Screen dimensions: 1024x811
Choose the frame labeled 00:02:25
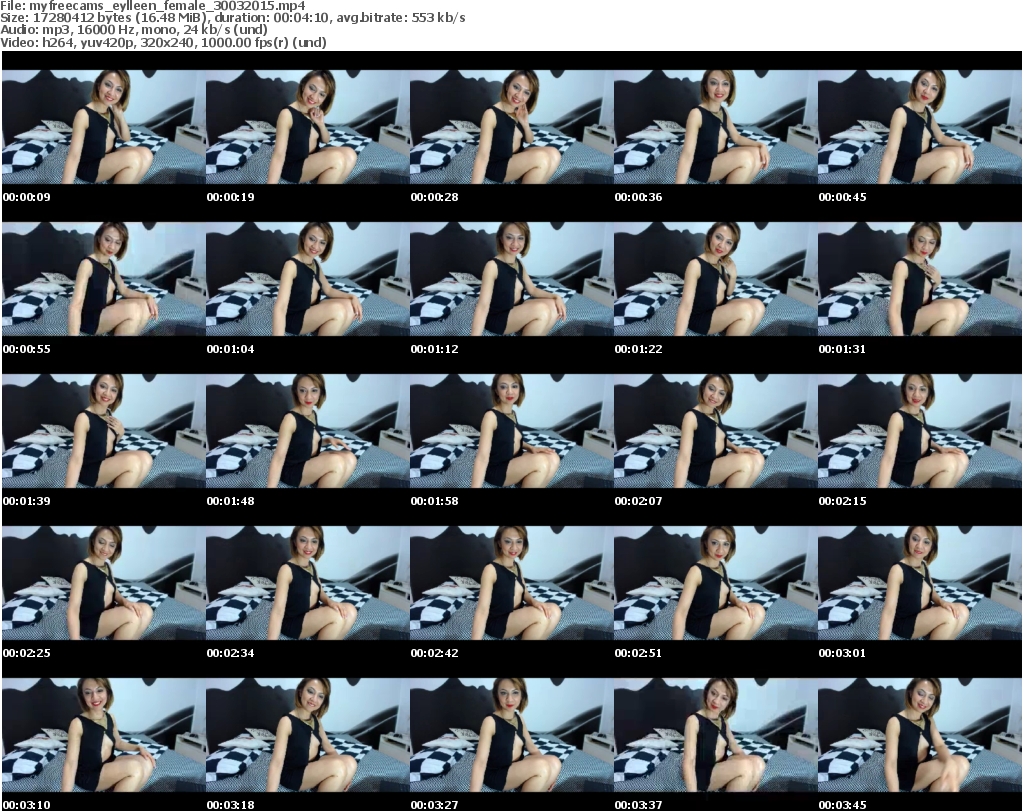click(103, 583)
